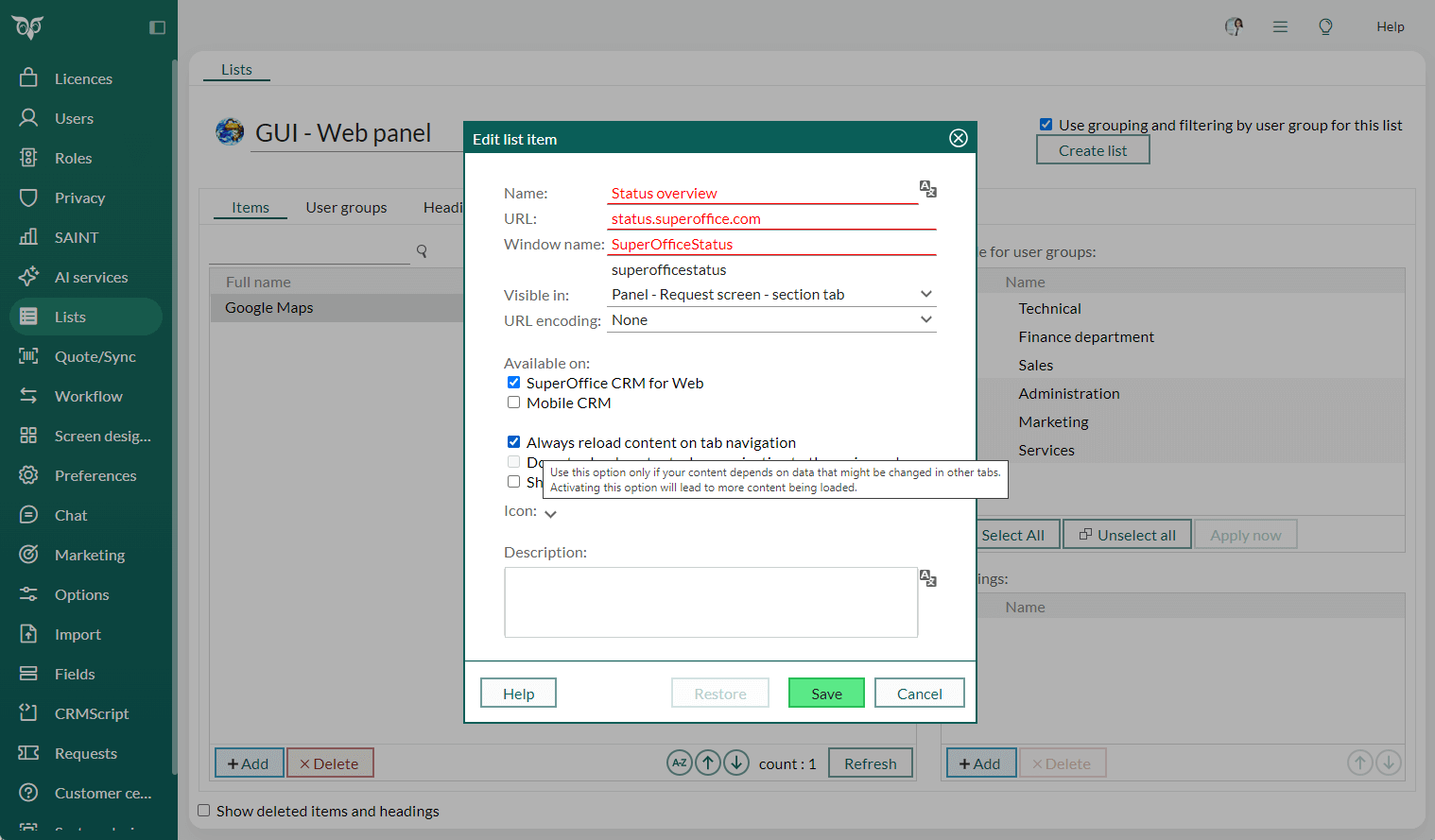The width and height of the screenshot is (1435, 840).
Task: Sort list items alphabetically with the AZ icon
Action: 680,763
